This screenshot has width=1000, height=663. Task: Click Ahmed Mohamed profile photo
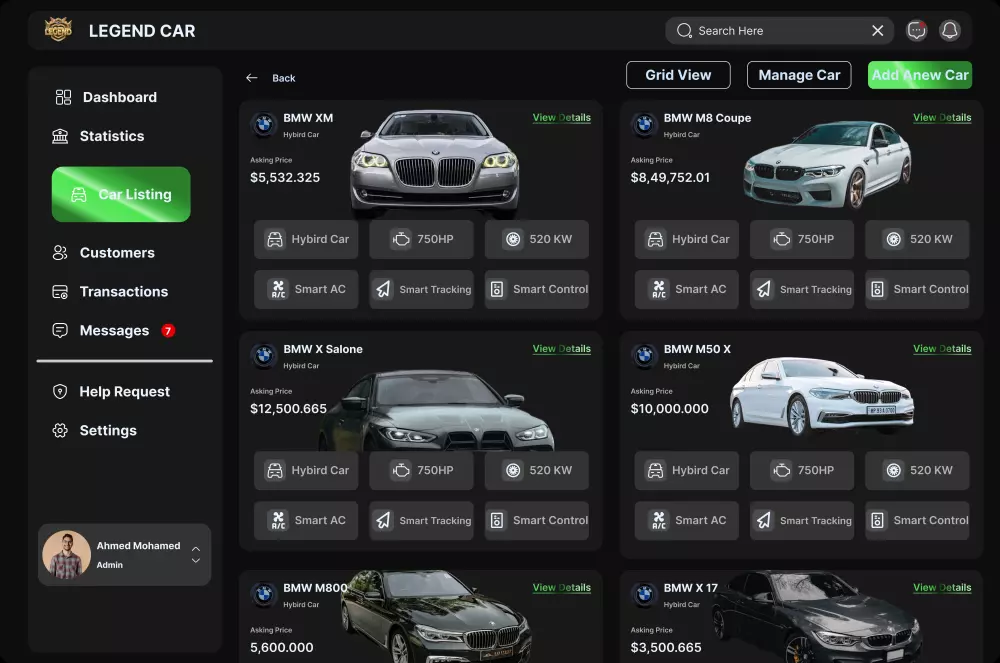click(x=66, y=555)
